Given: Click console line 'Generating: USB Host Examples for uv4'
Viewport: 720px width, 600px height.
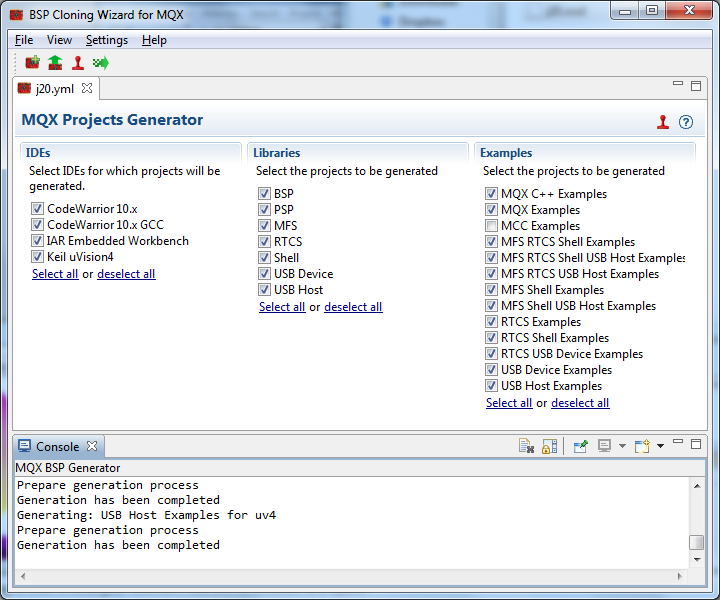Looking at the screenshot, I should click(x=146, y=515).
